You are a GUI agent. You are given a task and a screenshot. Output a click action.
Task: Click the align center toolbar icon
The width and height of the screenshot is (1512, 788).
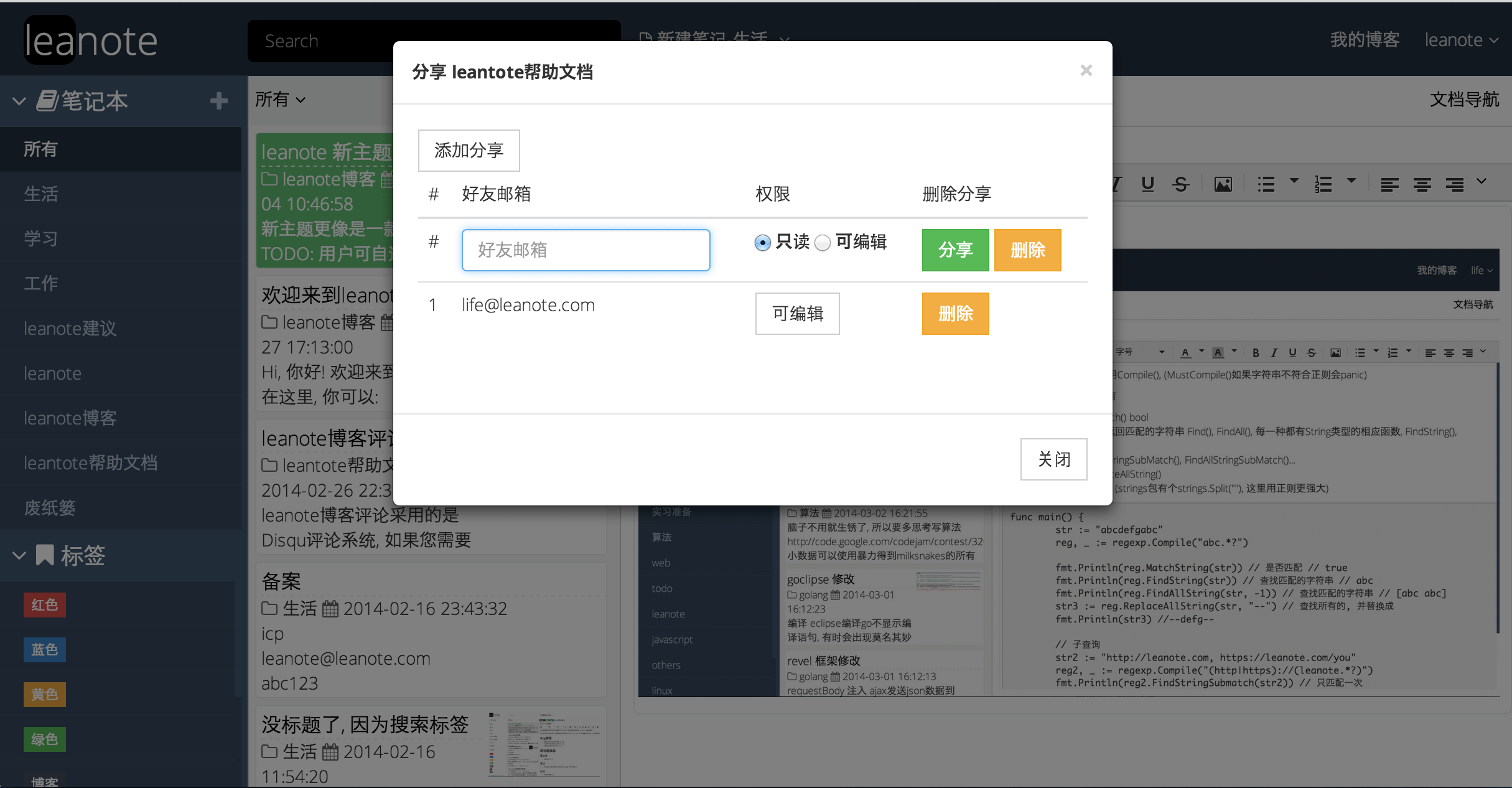[1422, 184]
